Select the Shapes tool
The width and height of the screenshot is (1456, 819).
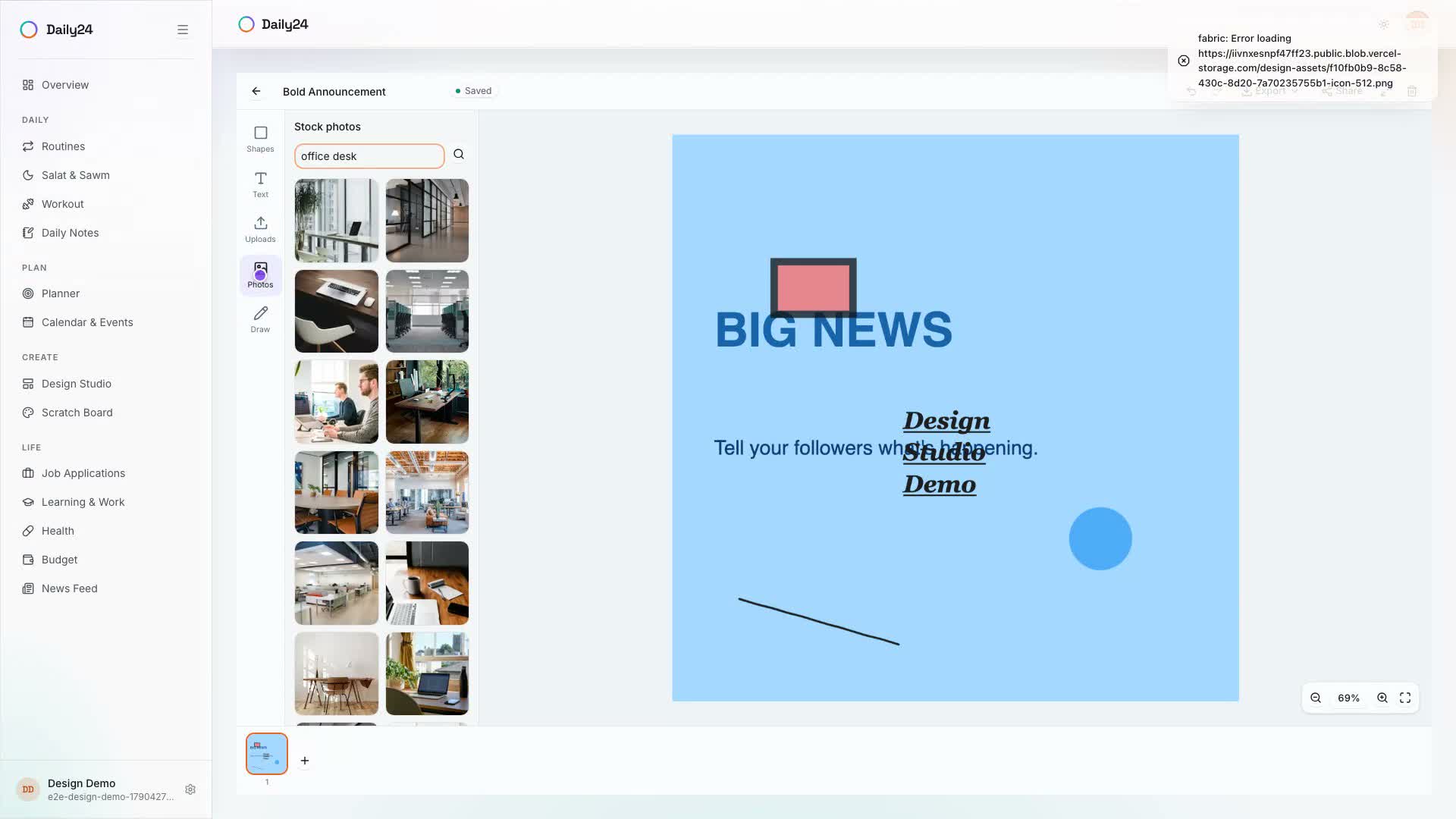(x=260, y=139)
